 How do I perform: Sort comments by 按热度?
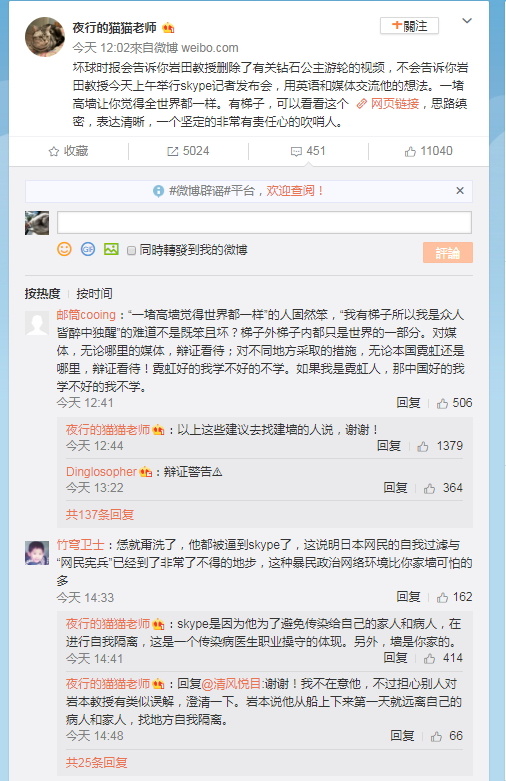42,294
